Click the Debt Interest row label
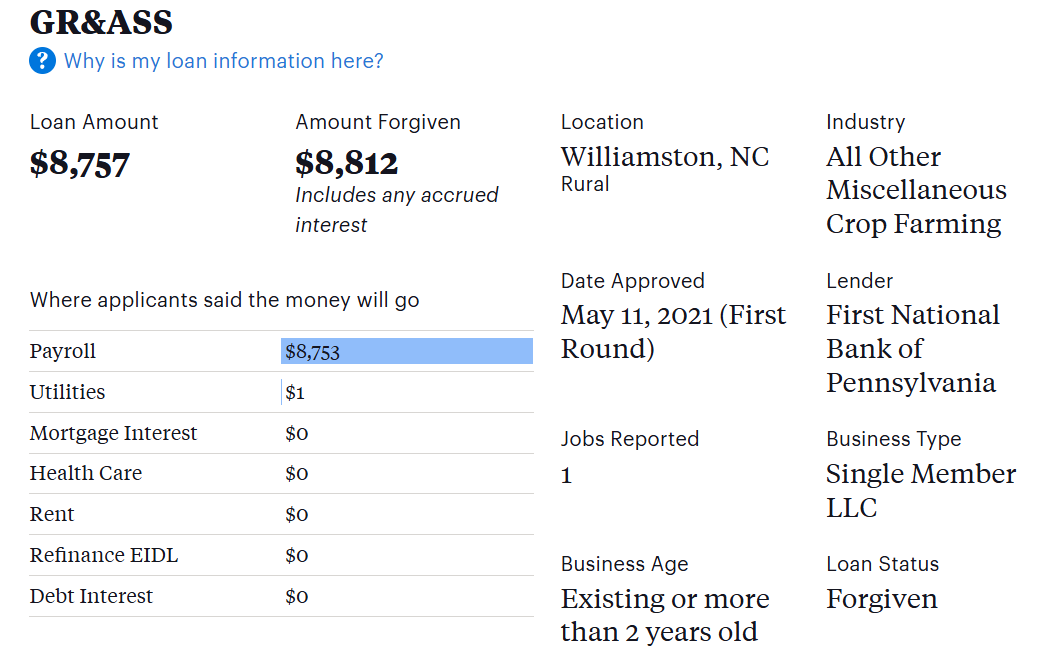 pyautogui.click(x=91, y=596)
